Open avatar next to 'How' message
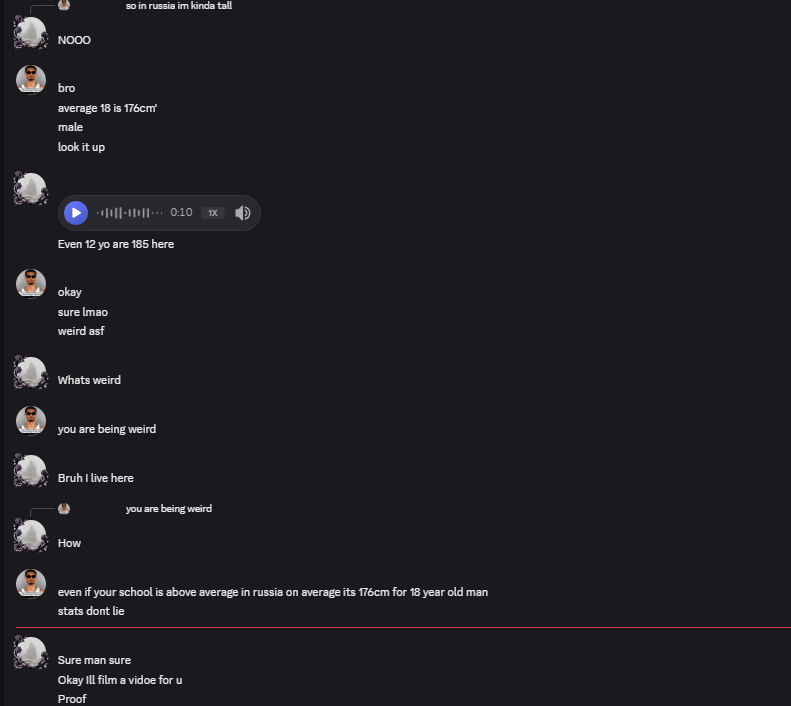791x706 pixels. coord(31,535)
